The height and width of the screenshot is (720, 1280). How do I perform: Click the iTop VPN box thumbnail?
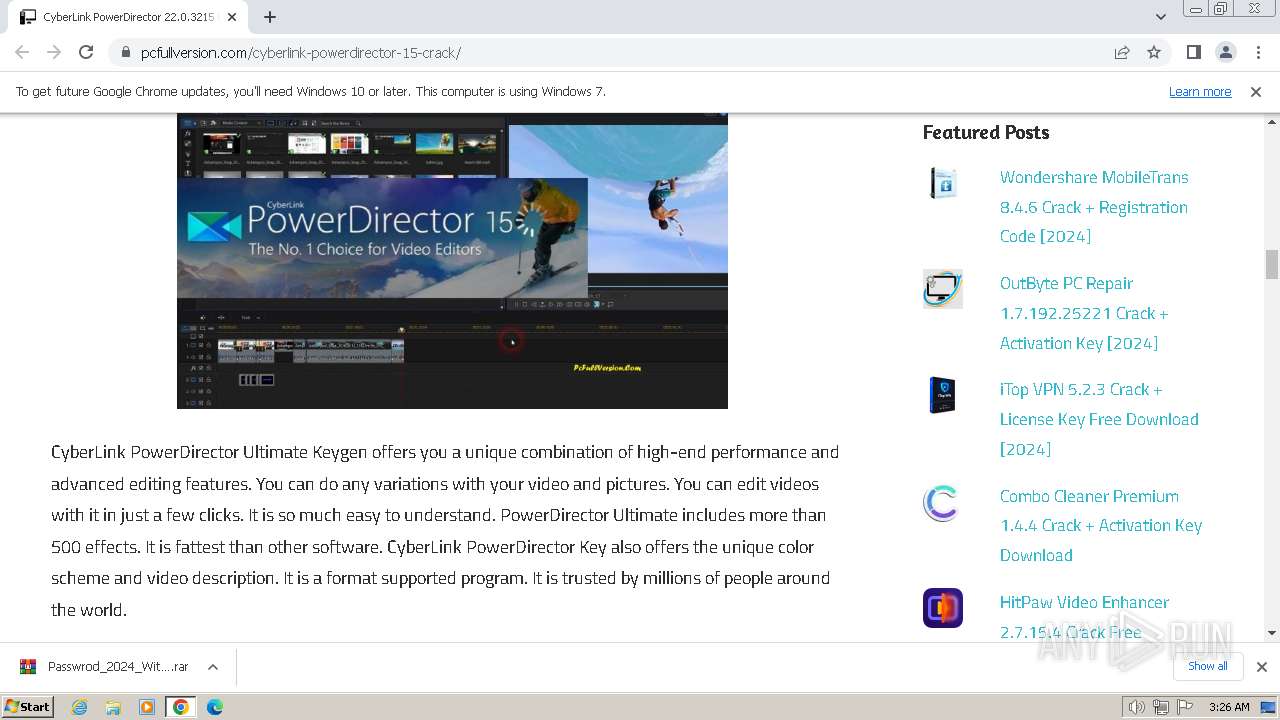tap(943, 395)
